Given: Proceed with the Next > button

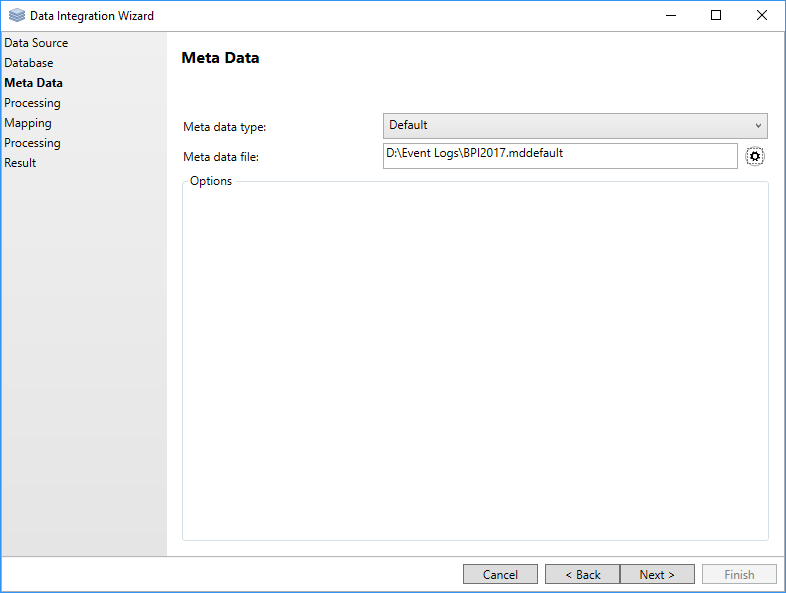Looking at the screenshot, I should pyautogui.click(x=657, y=574).
